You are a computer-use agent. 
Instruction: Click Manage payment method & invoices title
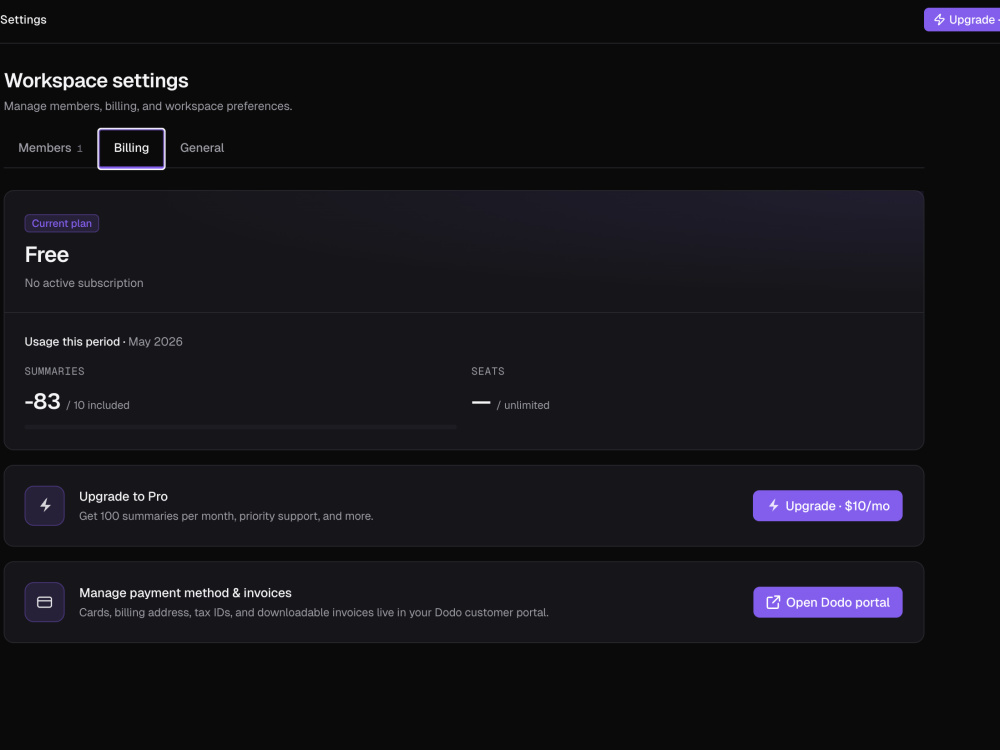coord(186,593)
